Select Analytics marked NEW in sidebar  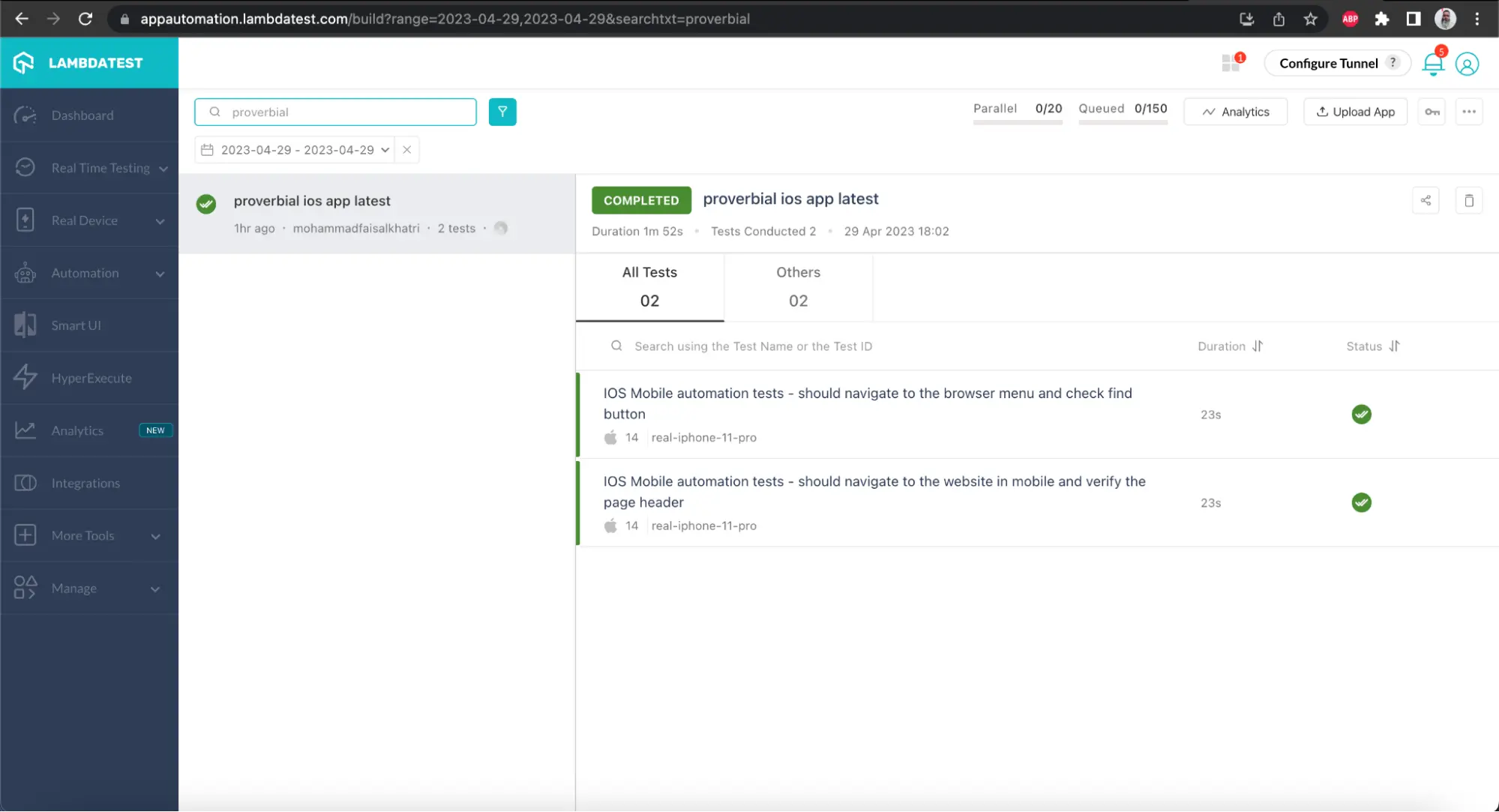point(77,430)
